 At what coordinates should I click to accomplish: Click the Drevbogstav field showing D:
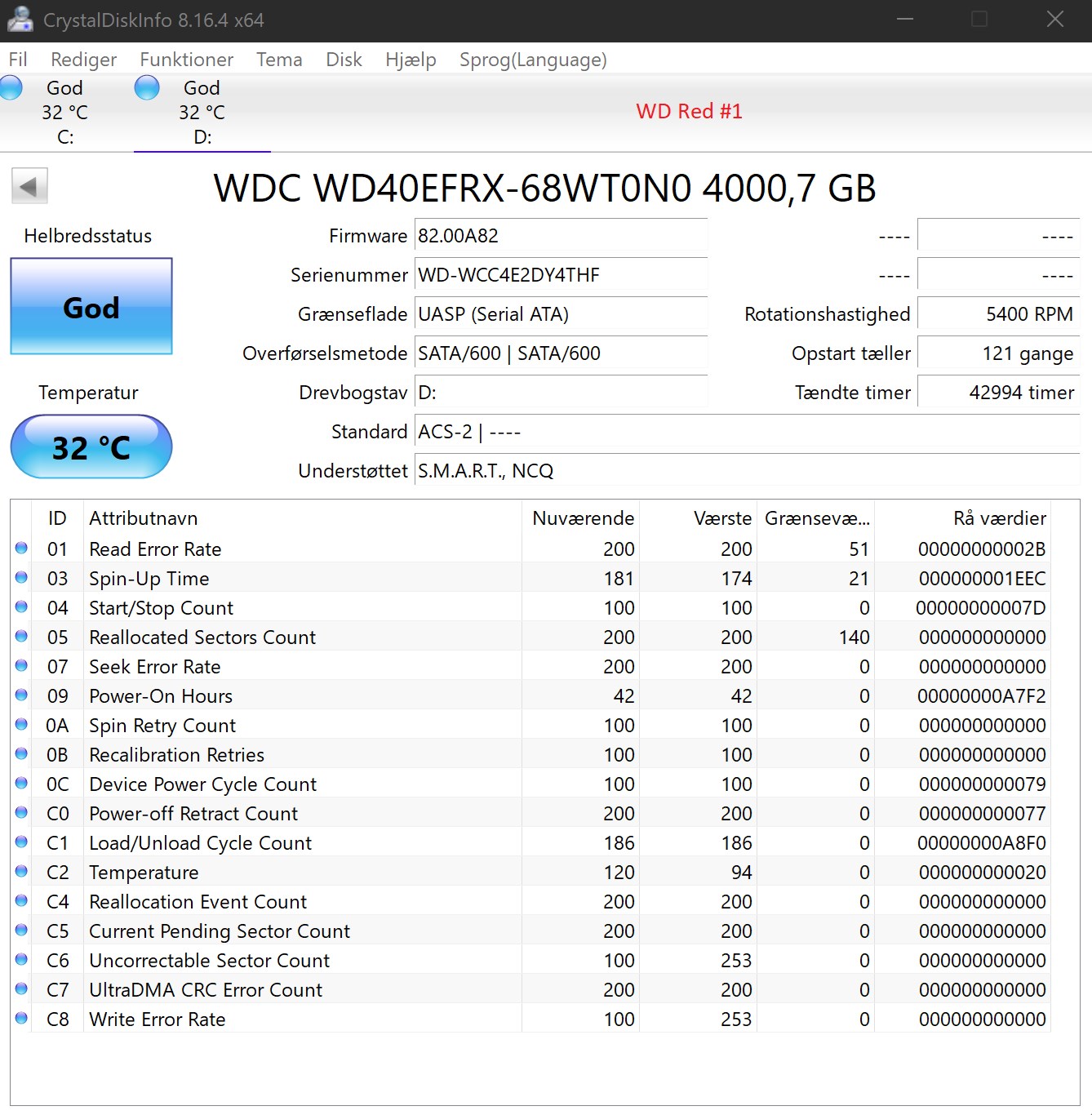click(561, 393)
